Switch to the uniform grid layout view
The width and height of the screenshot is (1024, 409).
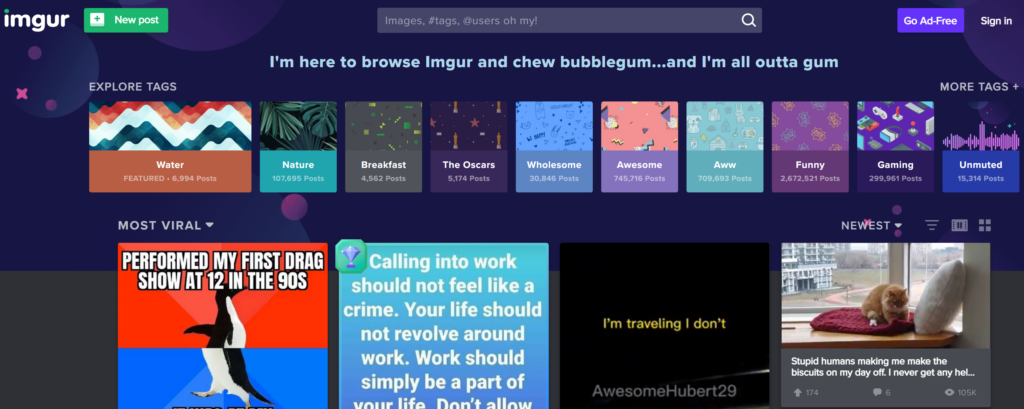[x=984, y=225]
